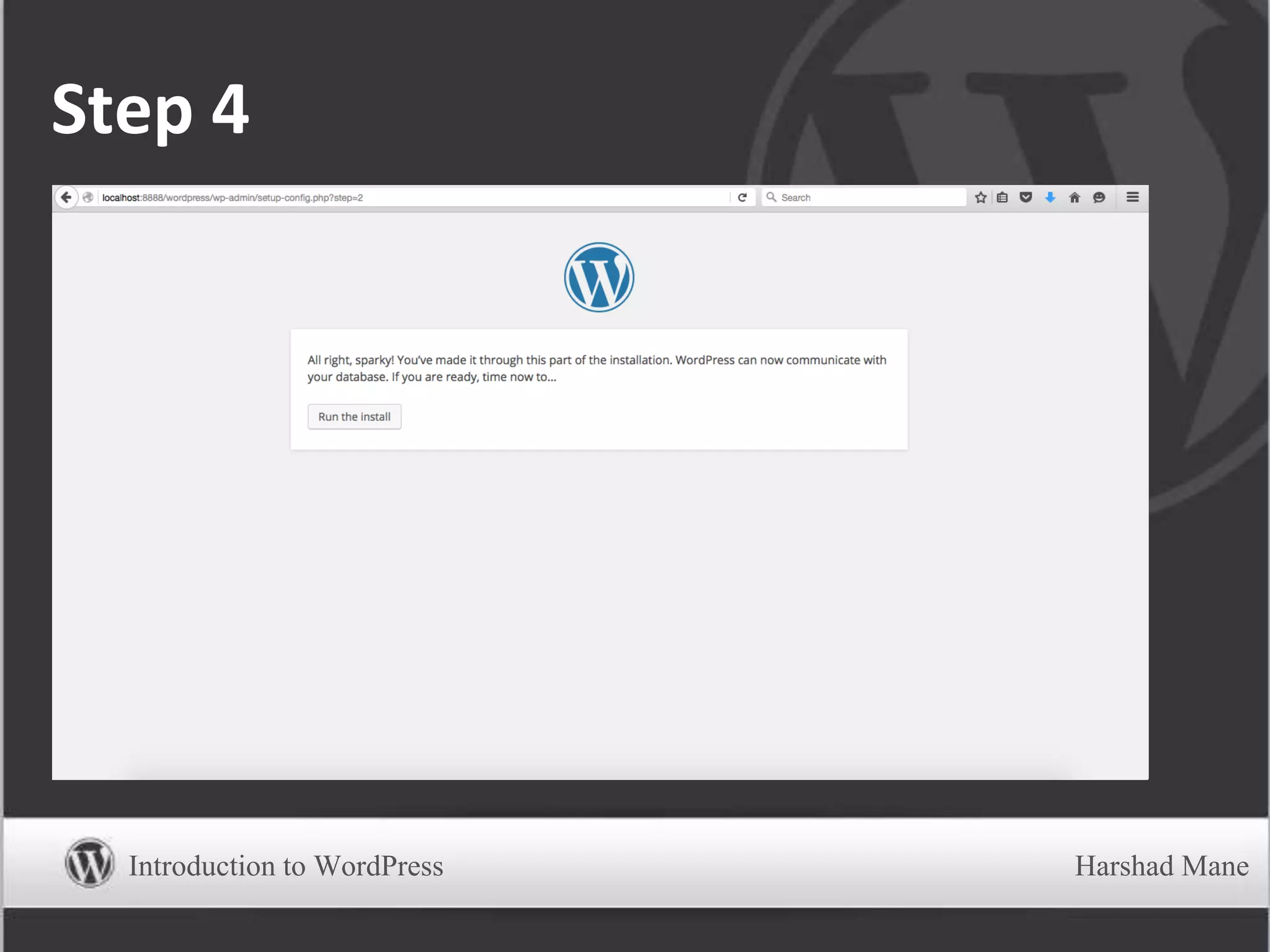The width and height of the screenshot is (1270, 952).
Task: Click the blue WordPress logo on page
Action: click(x=599, y=277)
